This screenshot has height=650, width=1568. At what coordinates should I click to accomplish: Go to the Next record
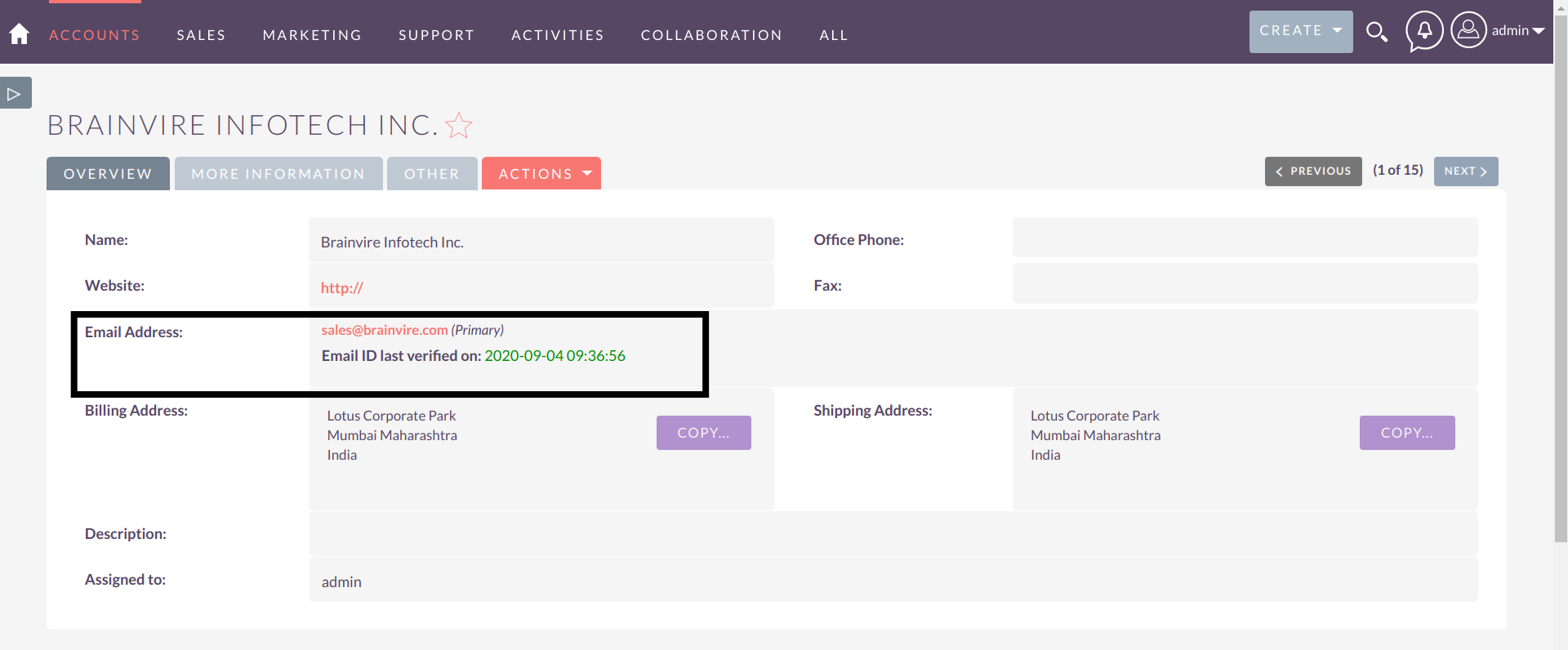coord(1466,171)
